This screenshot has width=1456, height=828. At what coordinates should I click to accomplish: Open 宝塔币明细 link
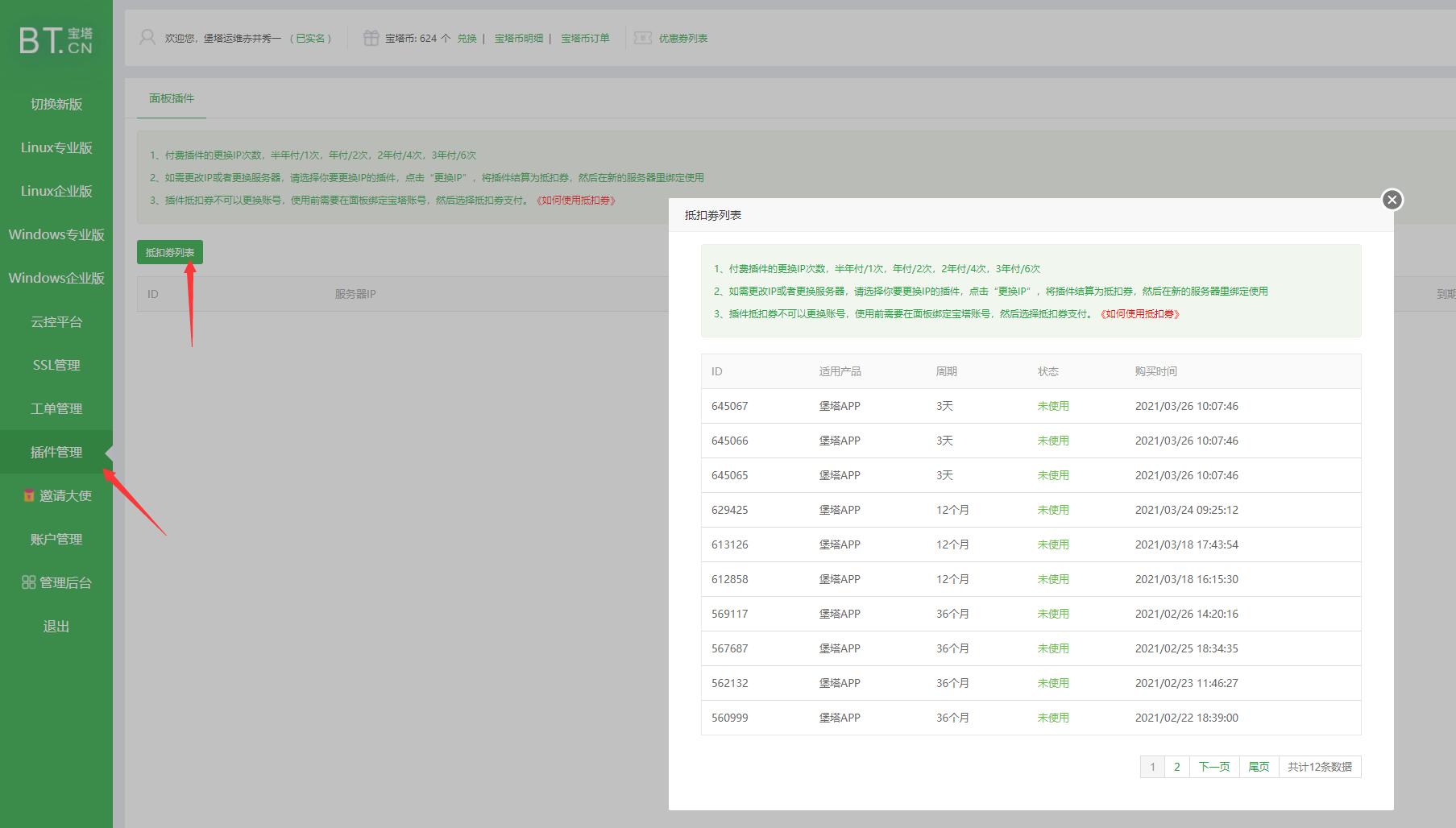[519, 38]
